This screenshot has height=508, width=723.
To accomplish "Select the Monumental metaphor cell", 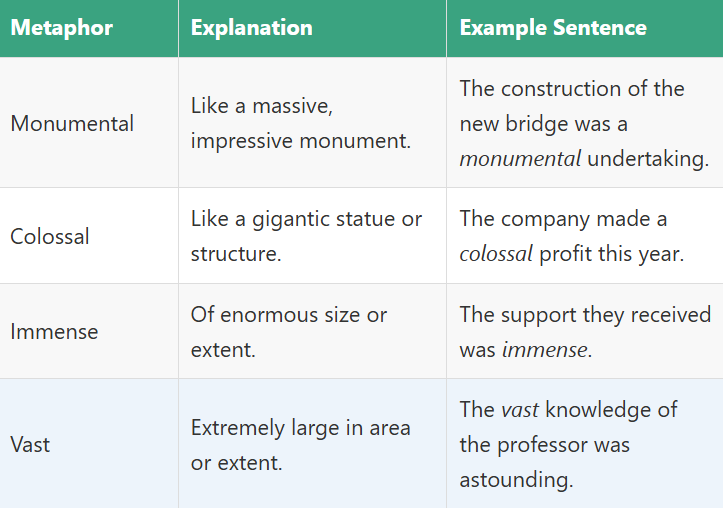I will click(72, 124).
